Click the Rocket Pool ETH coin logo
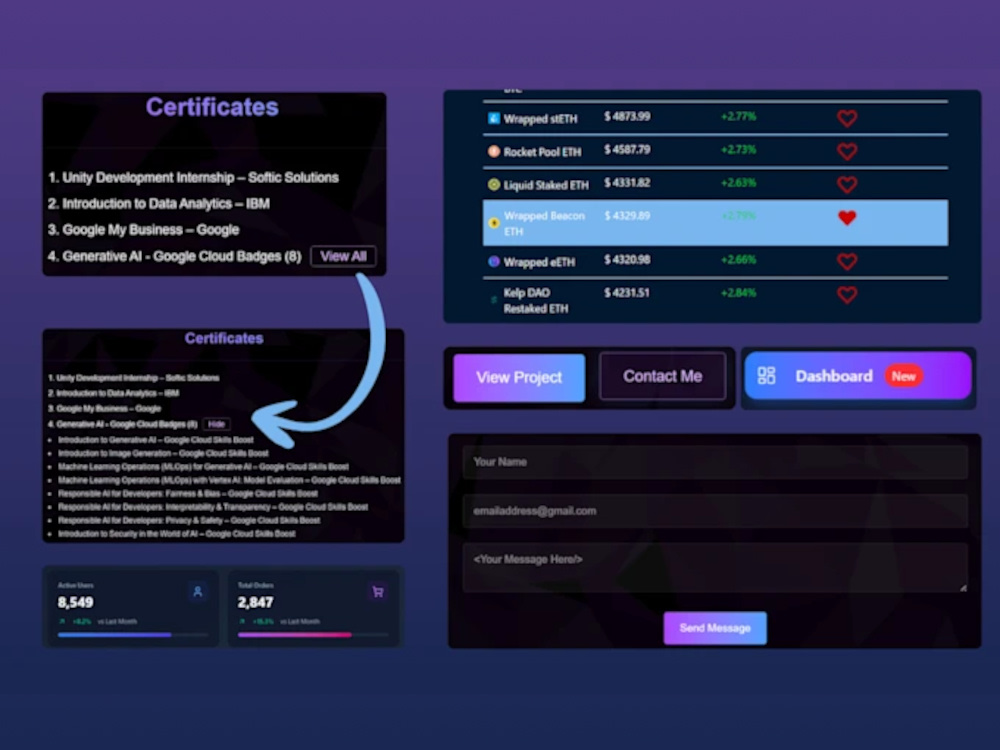 click(x=494, y=151)
